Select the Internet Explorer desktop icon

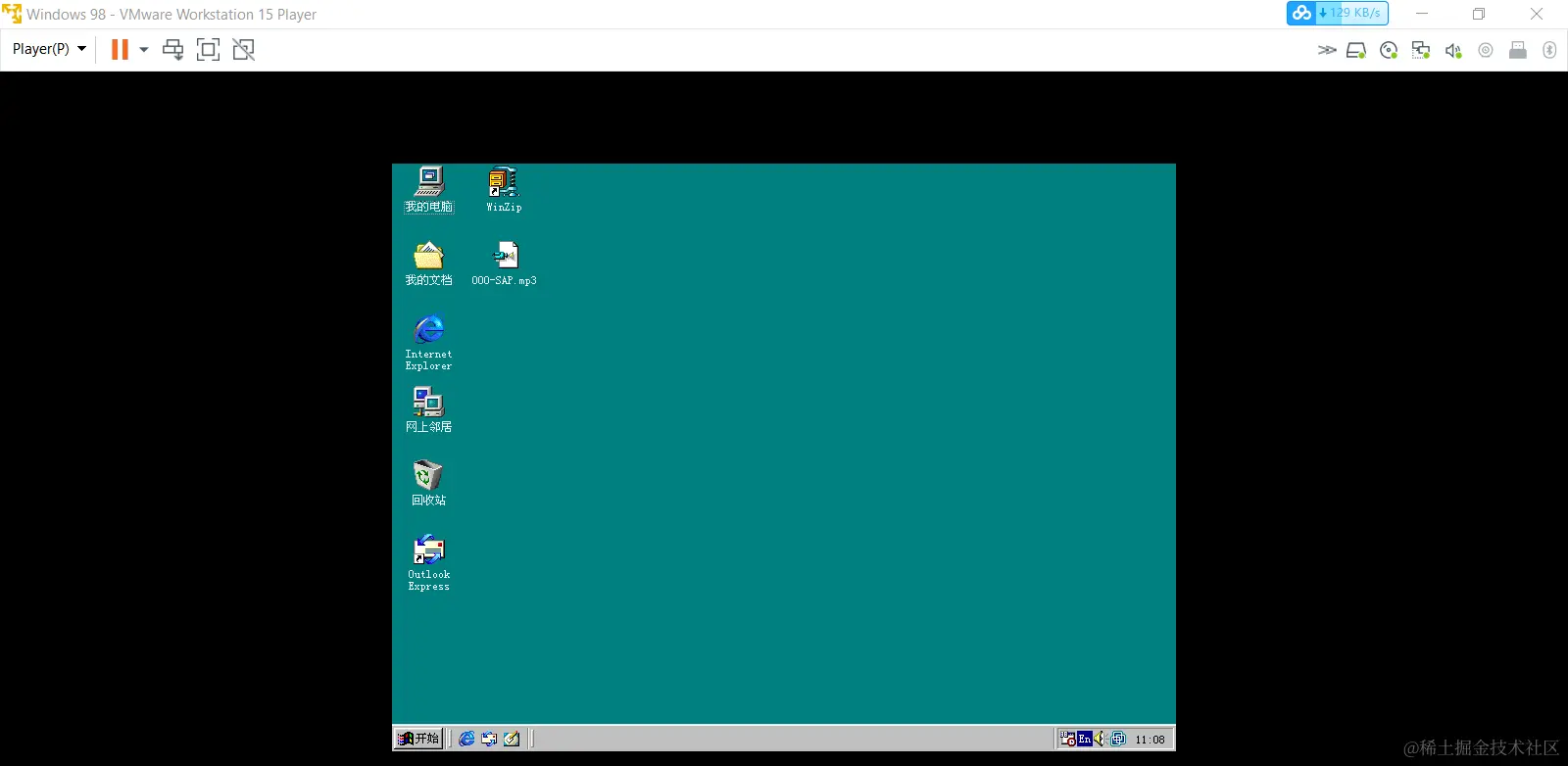click(428, 343)
